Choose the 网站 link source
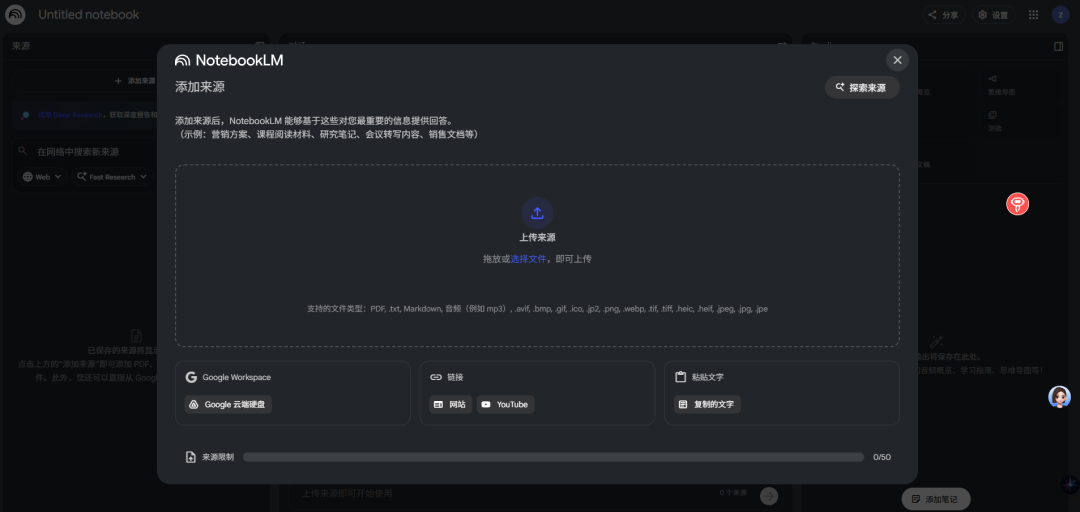The width and height of the screenshot is (1080, 512). pyautogui.click(x=450, y=405)
